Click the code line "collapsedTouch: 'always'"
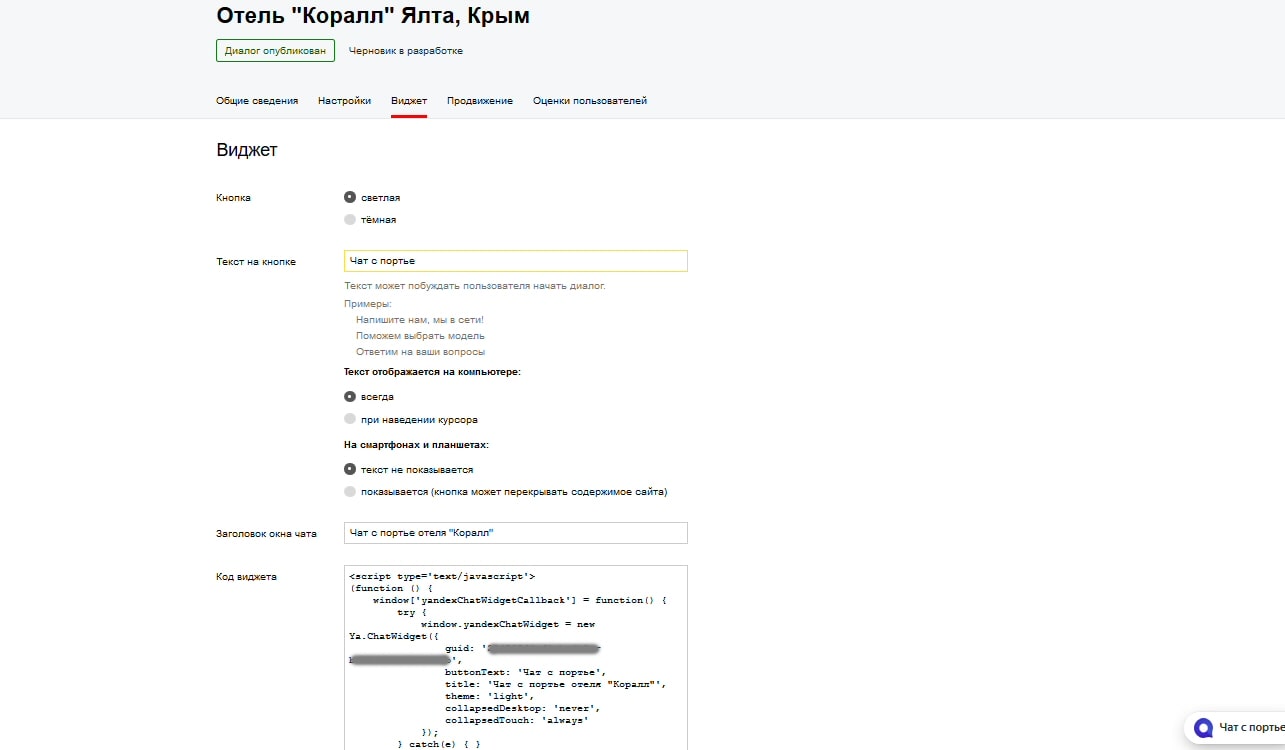This screenshot has width=1285, height=750. [x=517, y=721]
